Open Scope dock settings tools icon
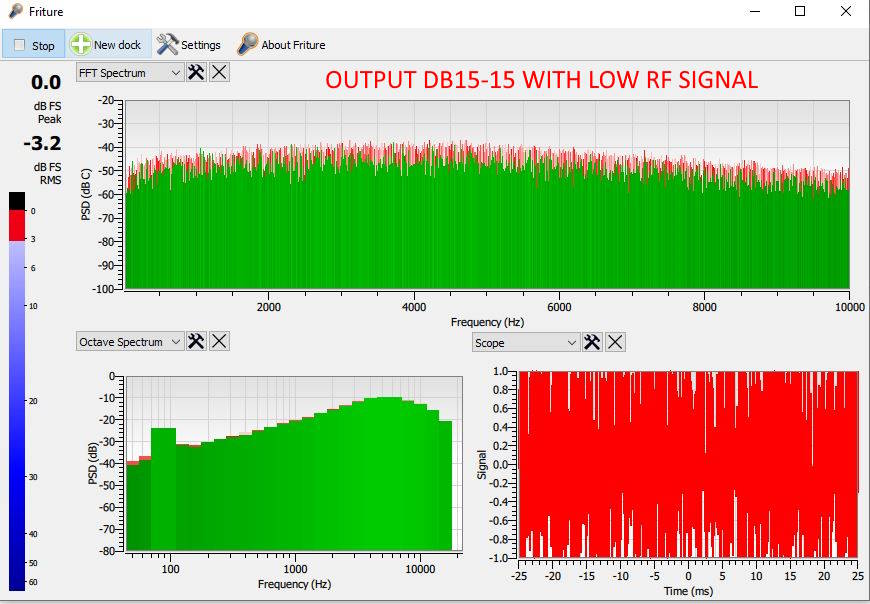 click(x=592, y=342)
